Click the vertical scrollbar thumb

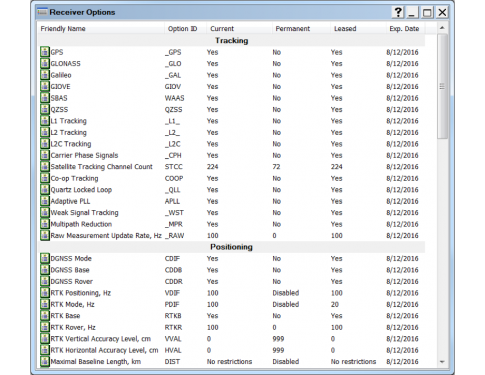[x=442, y=86]
